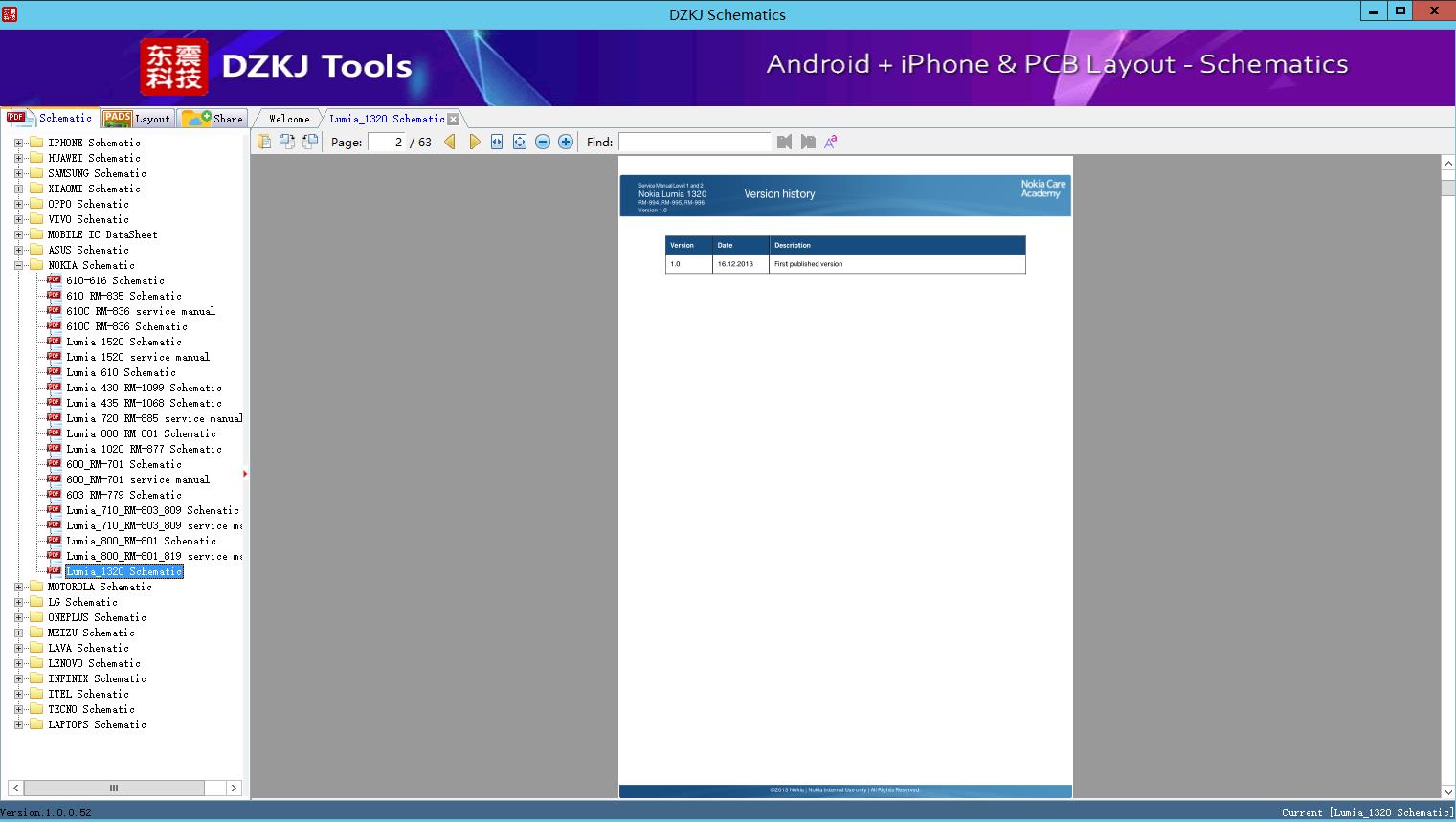Zoom in with the plus icon
The image size is (1456, 822).
coord(566,142)
